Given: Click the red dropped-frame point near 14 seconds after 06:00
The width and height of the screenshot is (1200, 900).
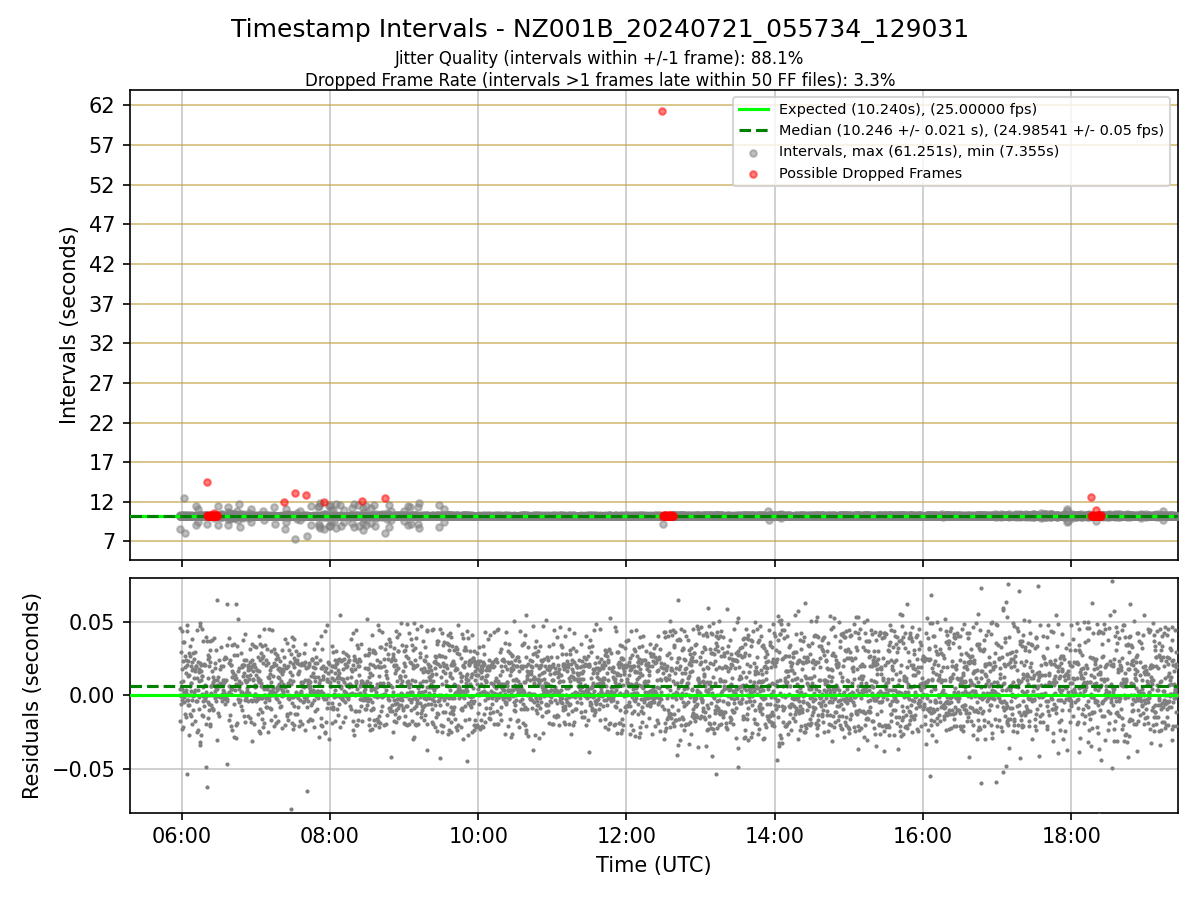Looking at the screenshot, I should click(x=207, y=482).
